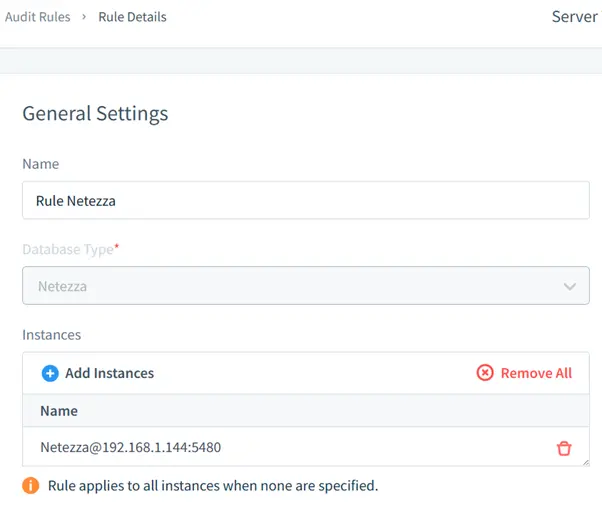Click the blue plus Add Instances icon

click(50, 373)
